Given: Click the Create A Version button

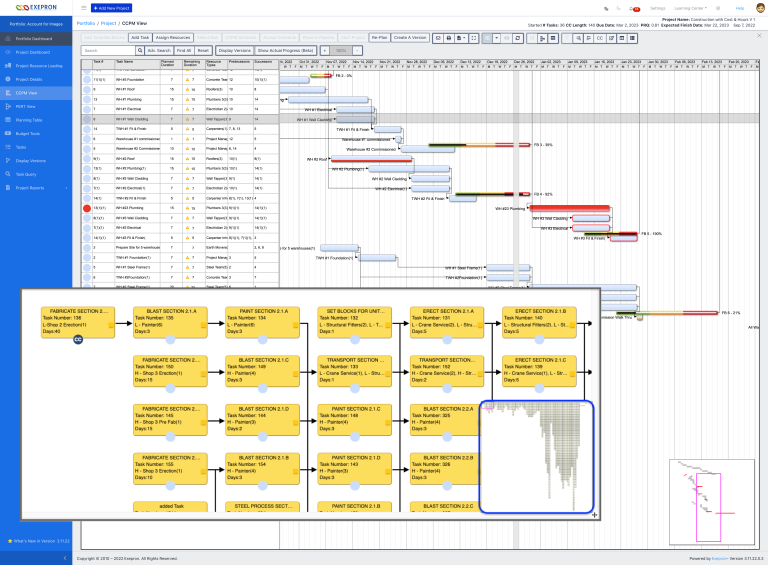Looking at the screenshot, I should point(409,36).
